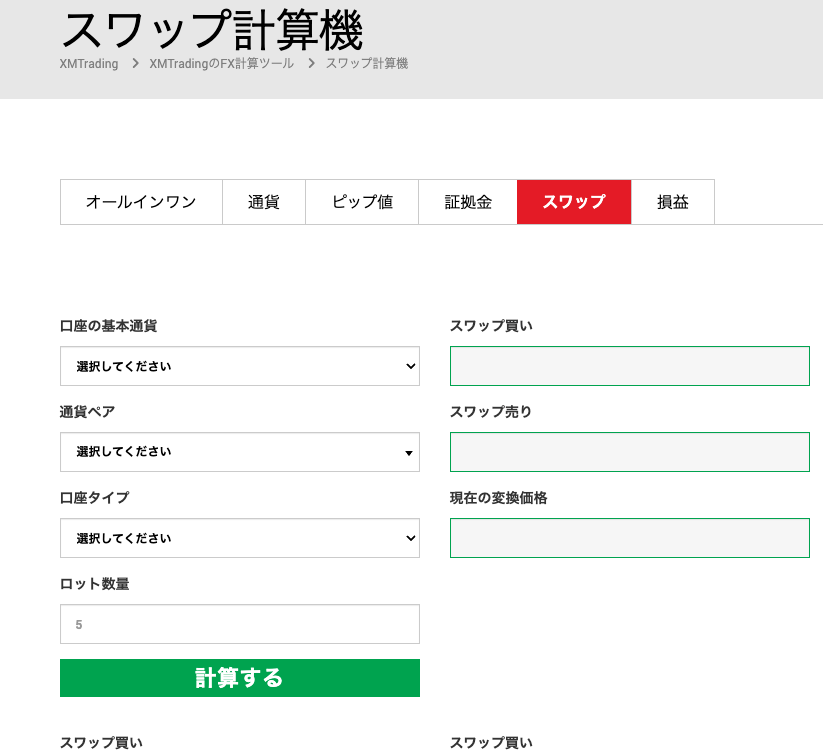823x751 pixels.
Task: Click the スワップ買い result field below the tabs
Action: (x=629, y=366)
